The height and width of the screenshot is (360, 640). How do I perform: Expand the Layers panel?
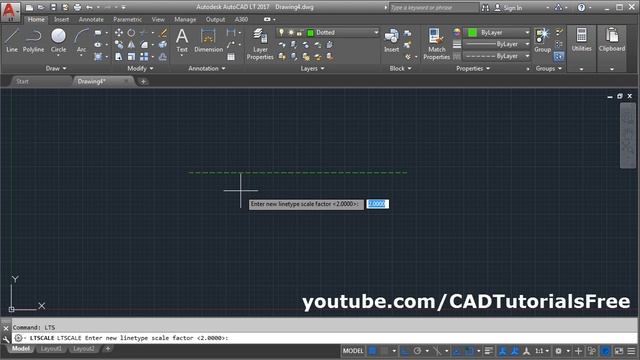point(312,69)
